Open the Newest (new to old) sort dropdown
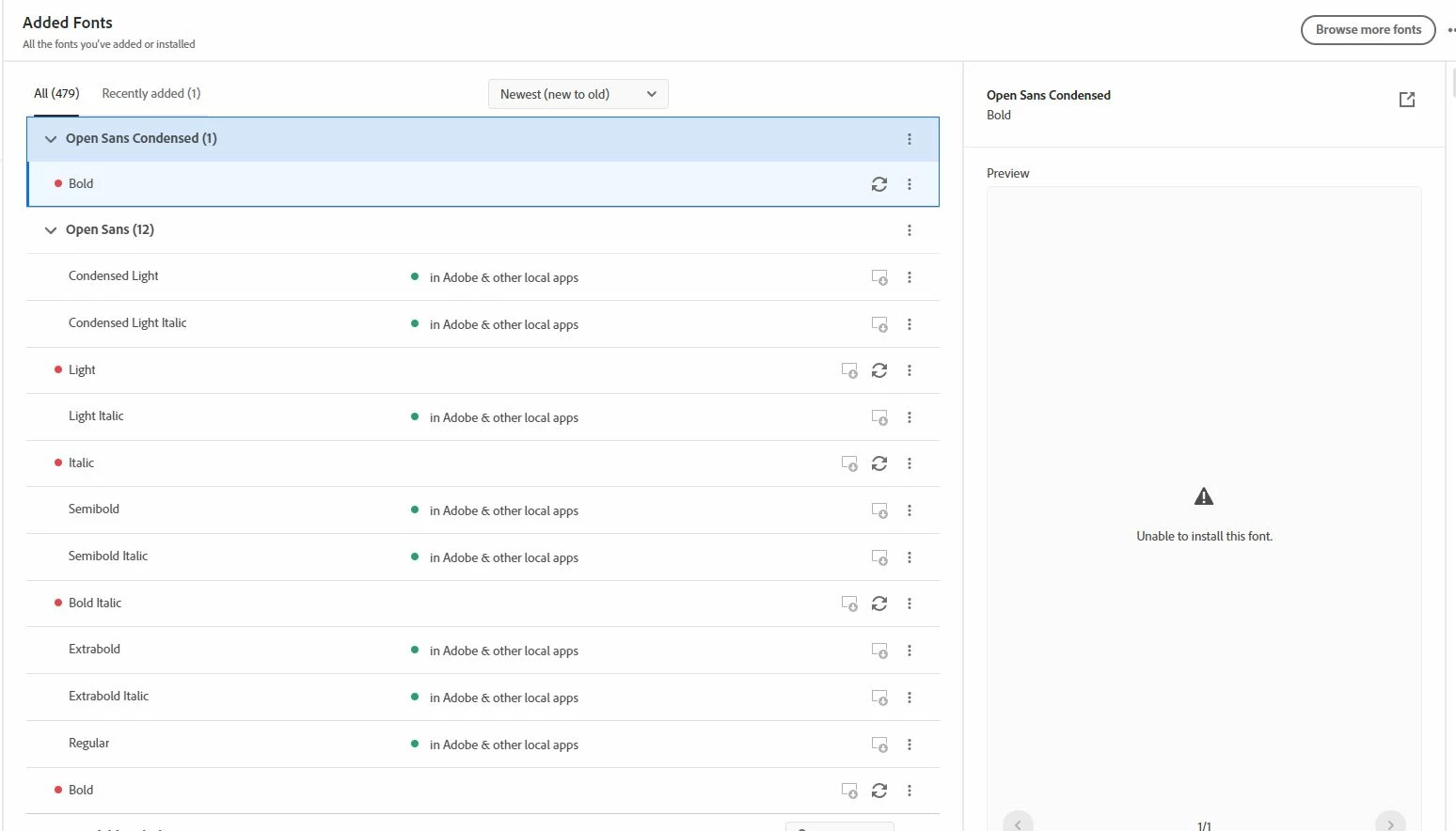The height and width of the screenshot is (831, 1456). tap(578, 94)
